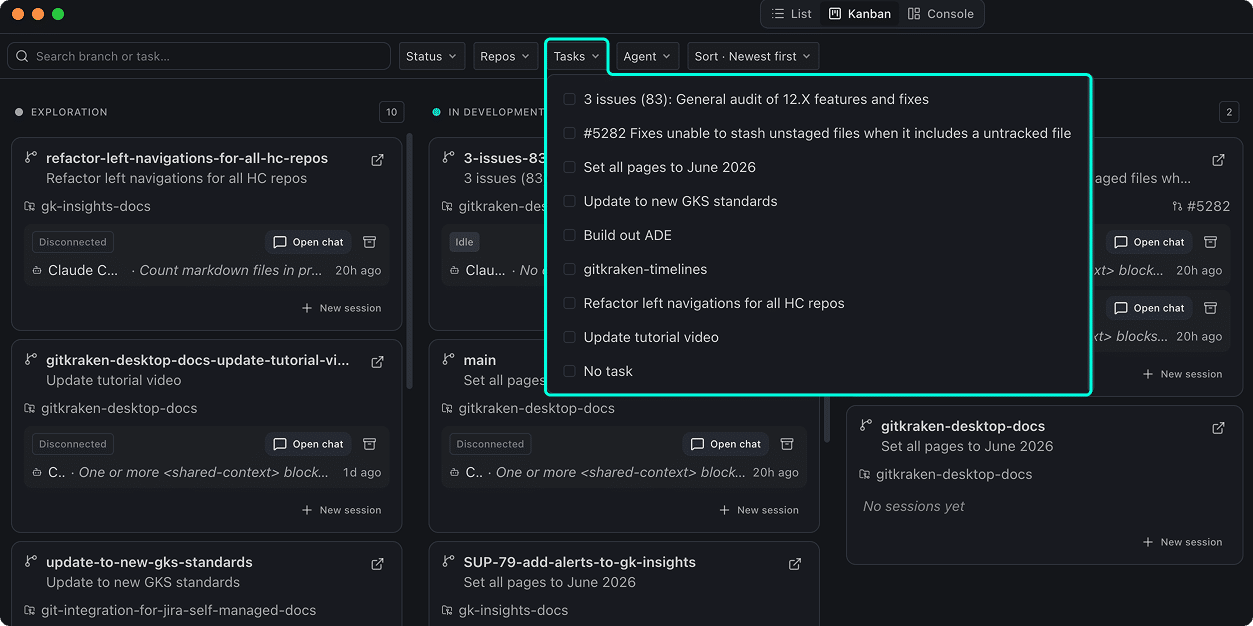Start new session in the main card
Image resolution: width=1253 pixels, height=626 pixels.
point(759,510)
